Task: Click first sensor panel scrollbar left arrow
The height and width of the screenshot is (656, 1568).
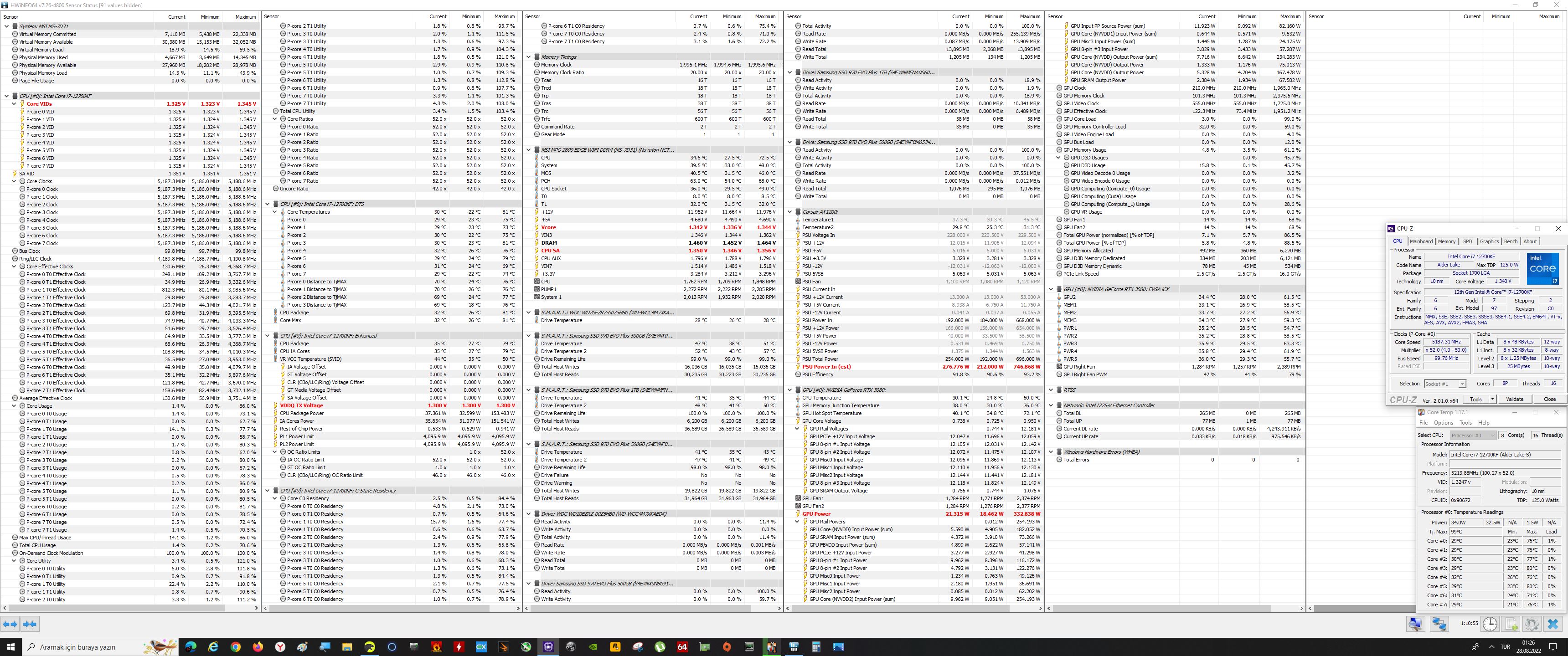Action: pos(4,608)
